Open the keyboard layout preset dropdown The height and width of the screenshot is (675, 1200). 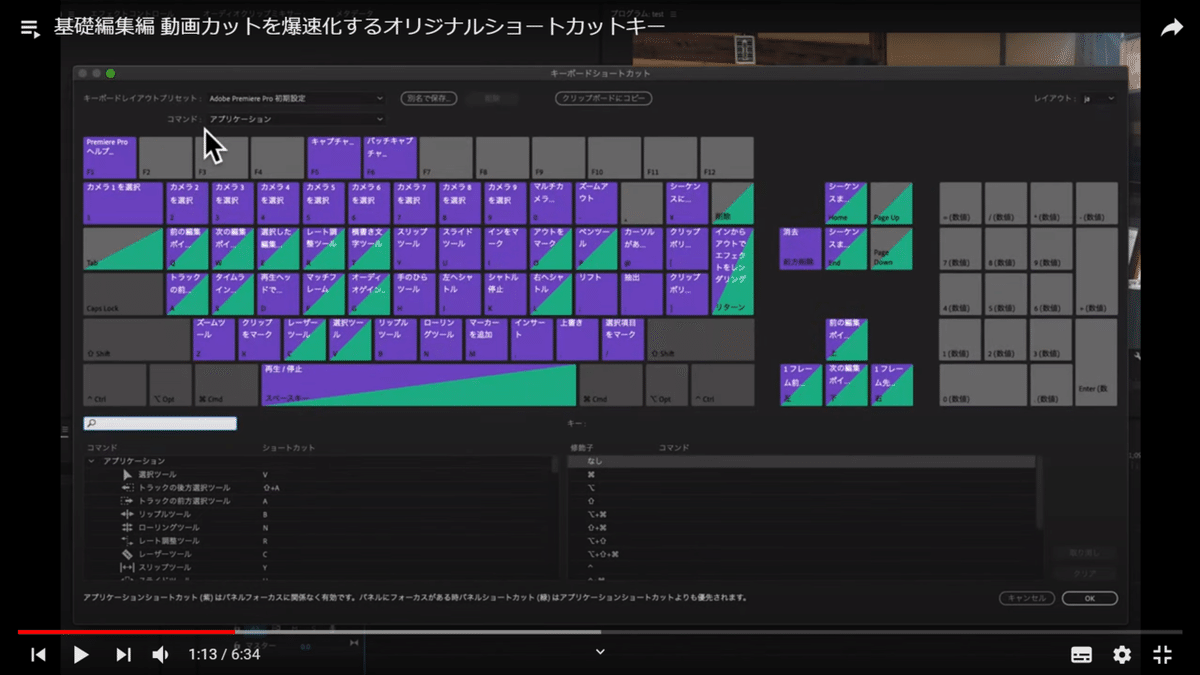(x=296, y=99)
